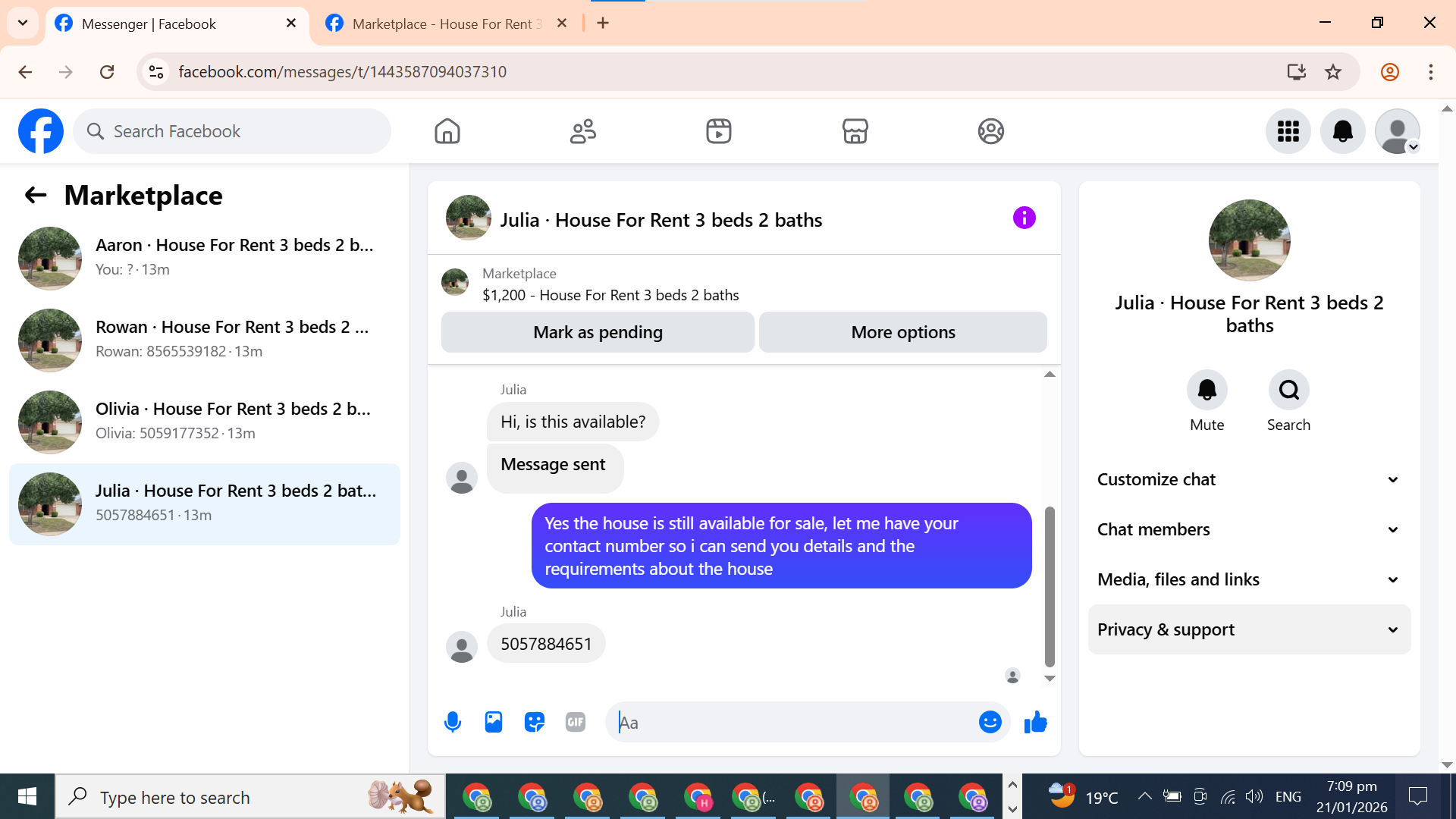Viewport: 1456px width, 819px height.
Task: Send a thumbs-up like
Action: [x=1035, y=722]
